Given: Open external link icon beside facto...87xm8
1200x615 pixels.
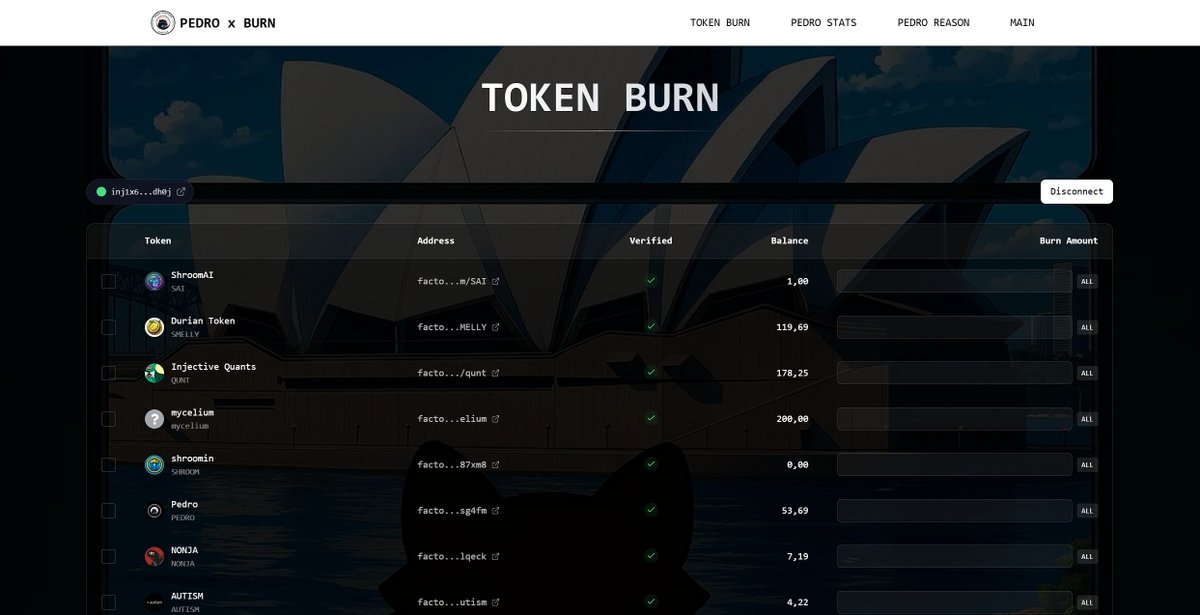Looking at the screenshot, I should click(x=495, y=465).
